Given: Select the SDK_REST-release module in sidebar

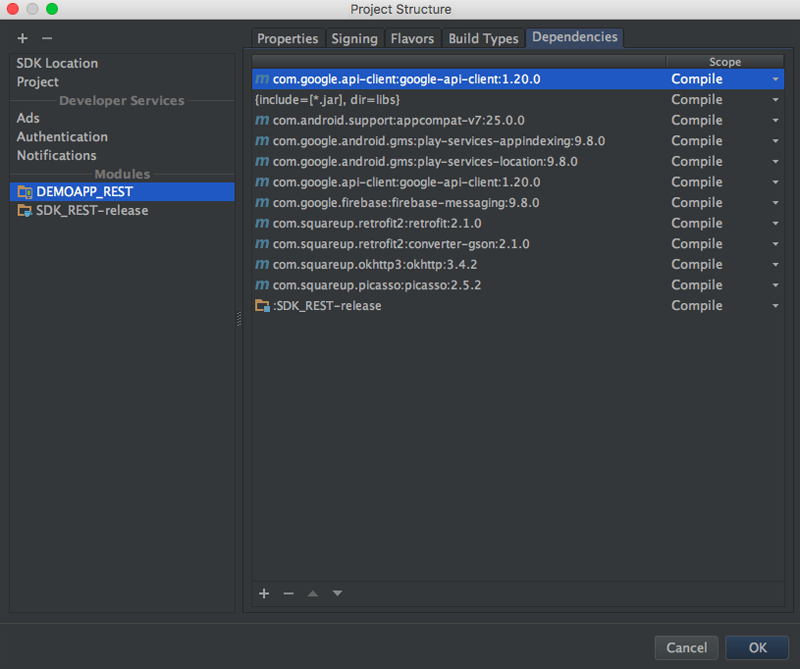Looking at the screenshot, I should click(122, 210).
